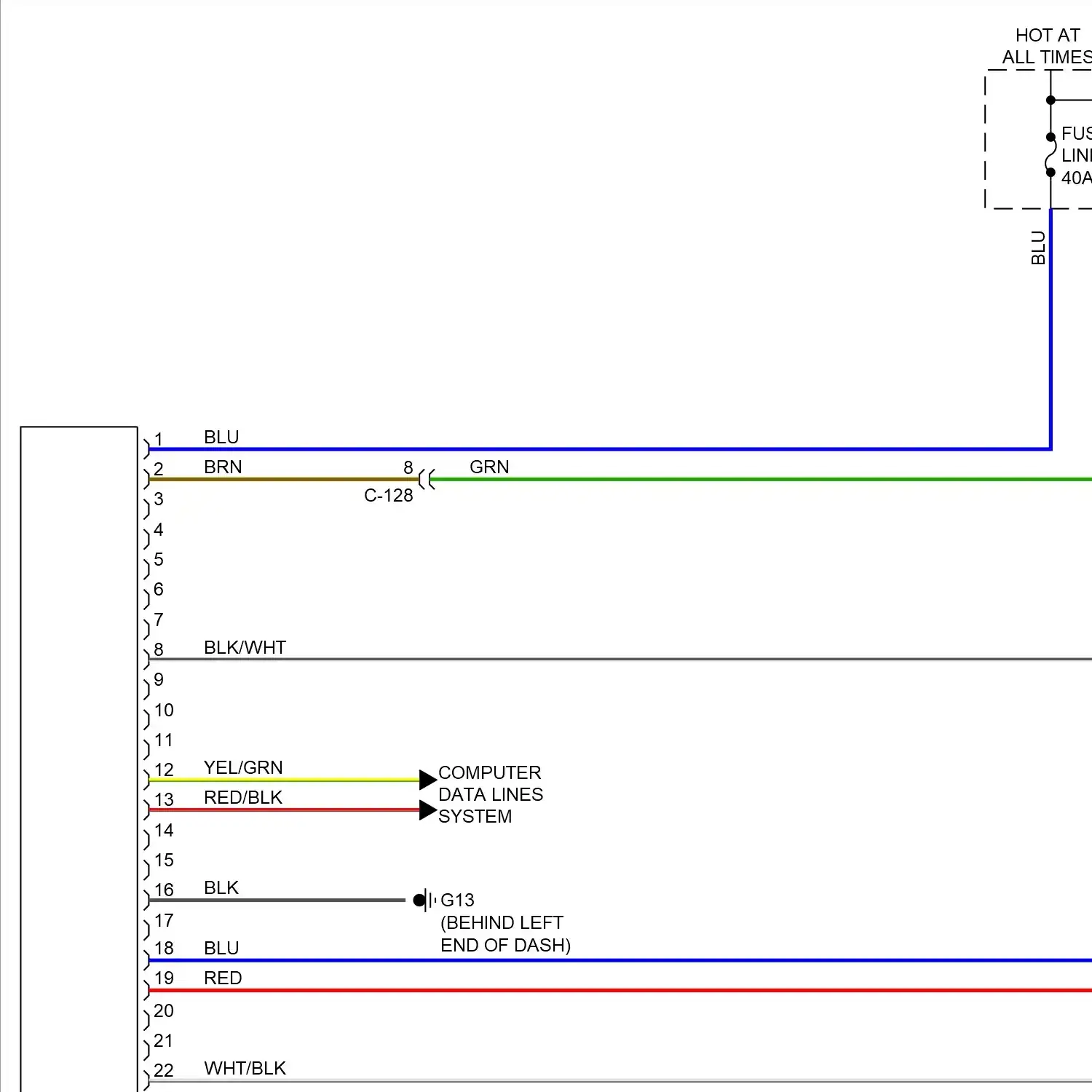This screenshot has width=1092, height=1092.
Task: Click pin number 11
Action: coord(164,740)
